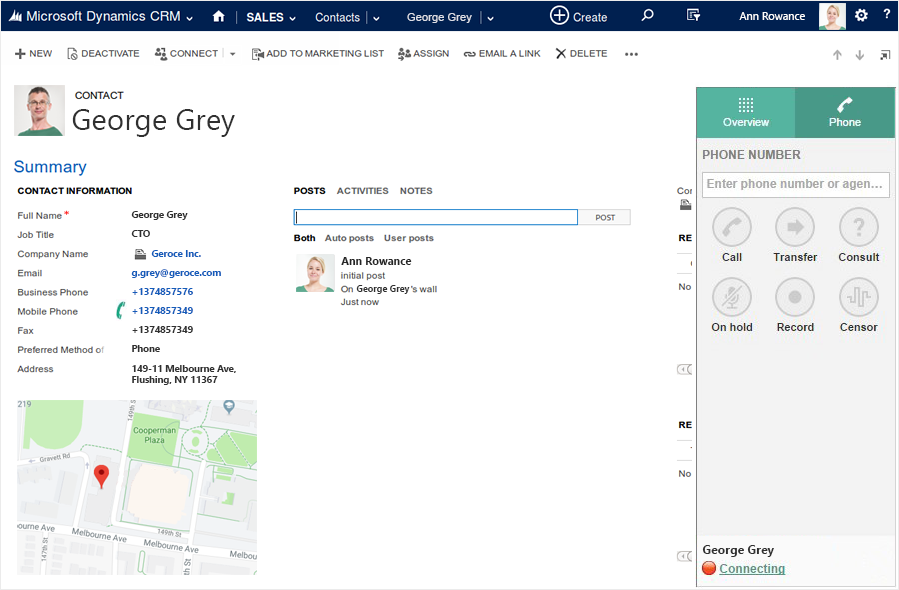
Task: Click the Call button icon
Action: [x=732, y=227]
